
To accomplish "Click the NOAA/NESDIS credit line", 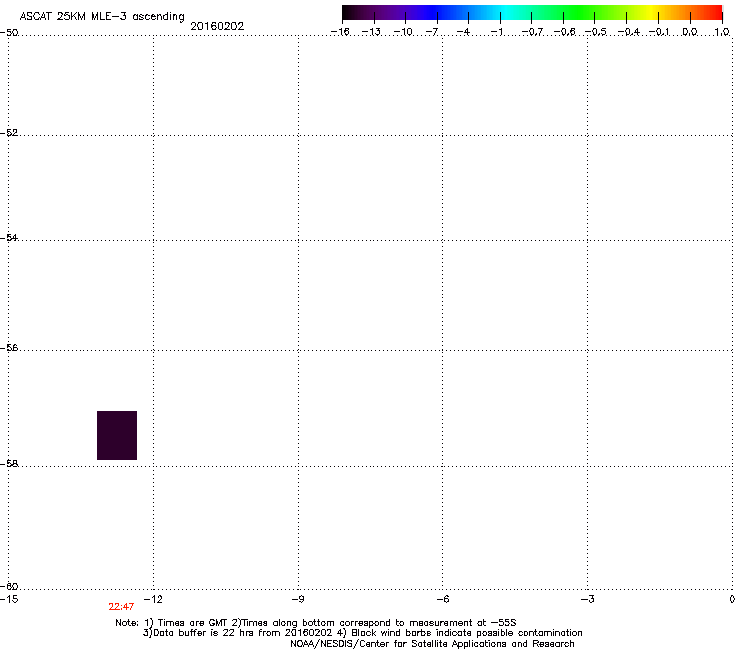I will (432, 644).
